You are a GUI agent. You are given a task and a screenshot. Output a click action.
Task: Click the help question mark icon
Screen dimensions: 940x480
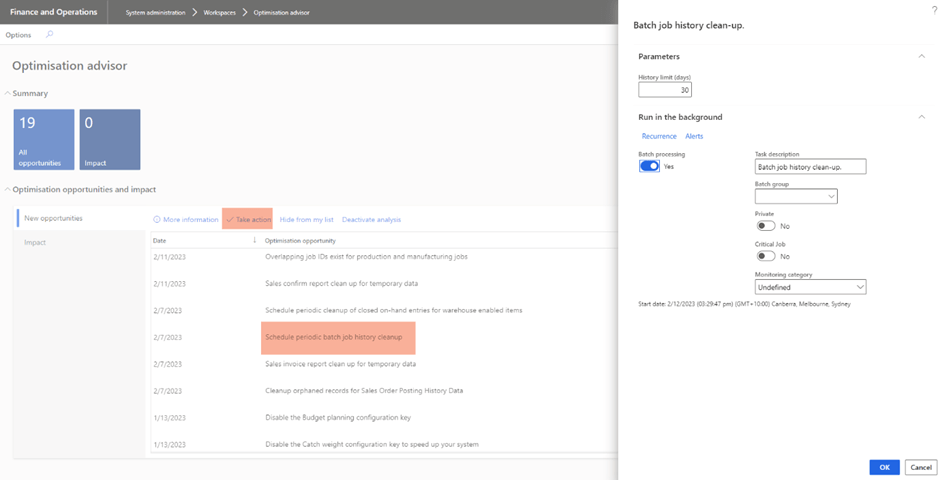(933, 9)
